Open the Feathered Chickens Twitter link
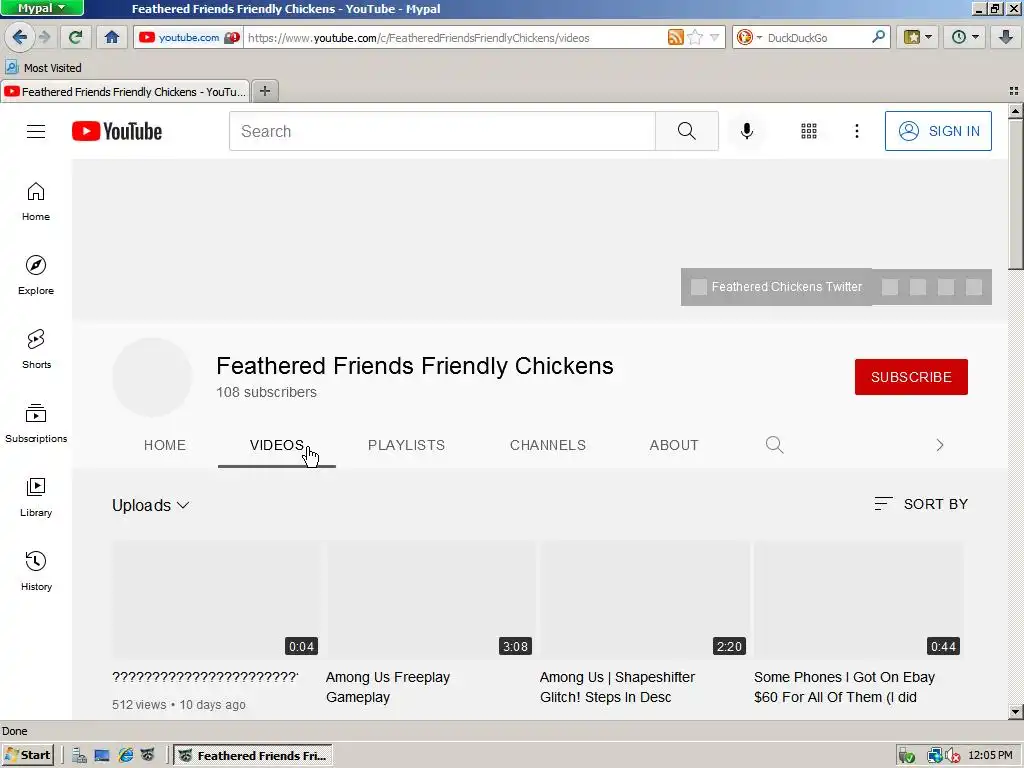Screen dimensions: 1024x768 [x=776, y=287]
